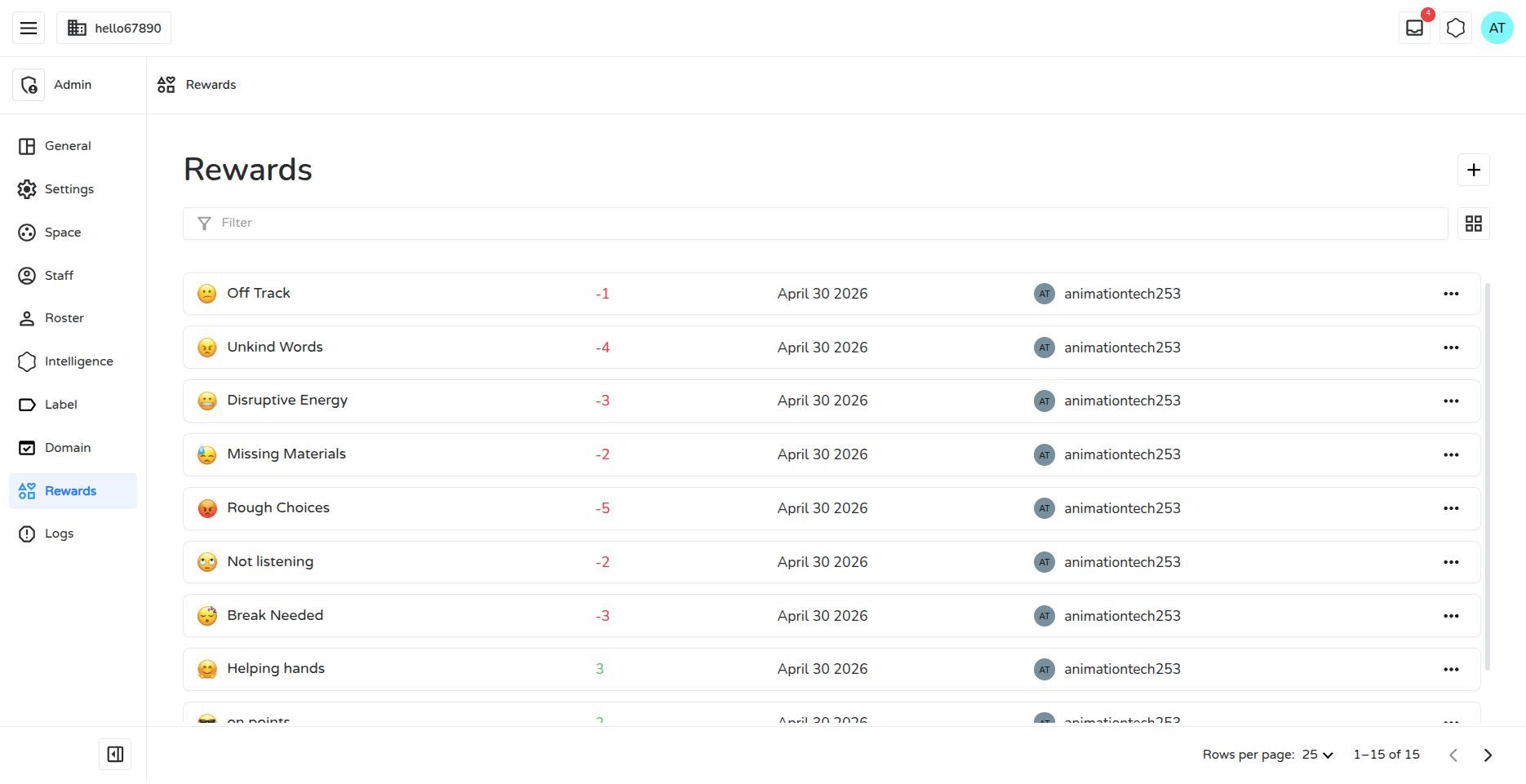Open options for Disruptive Energy reward
This screenshot has width=1526, height=784.
coord(1451,401)
